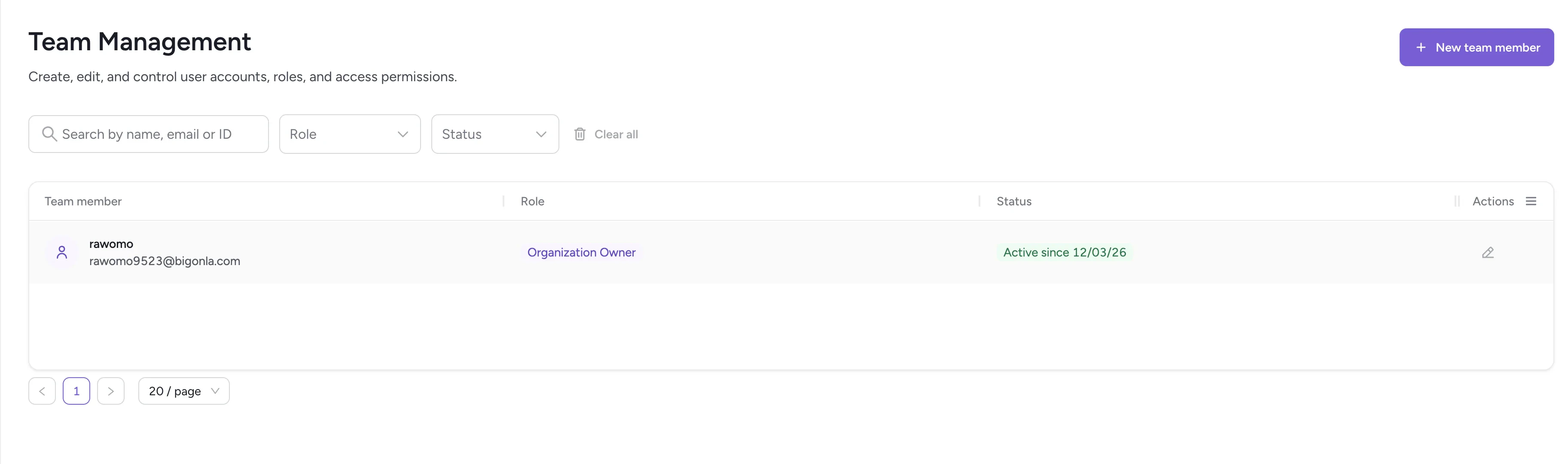Click the search magnifier icon

pos(49,133)
